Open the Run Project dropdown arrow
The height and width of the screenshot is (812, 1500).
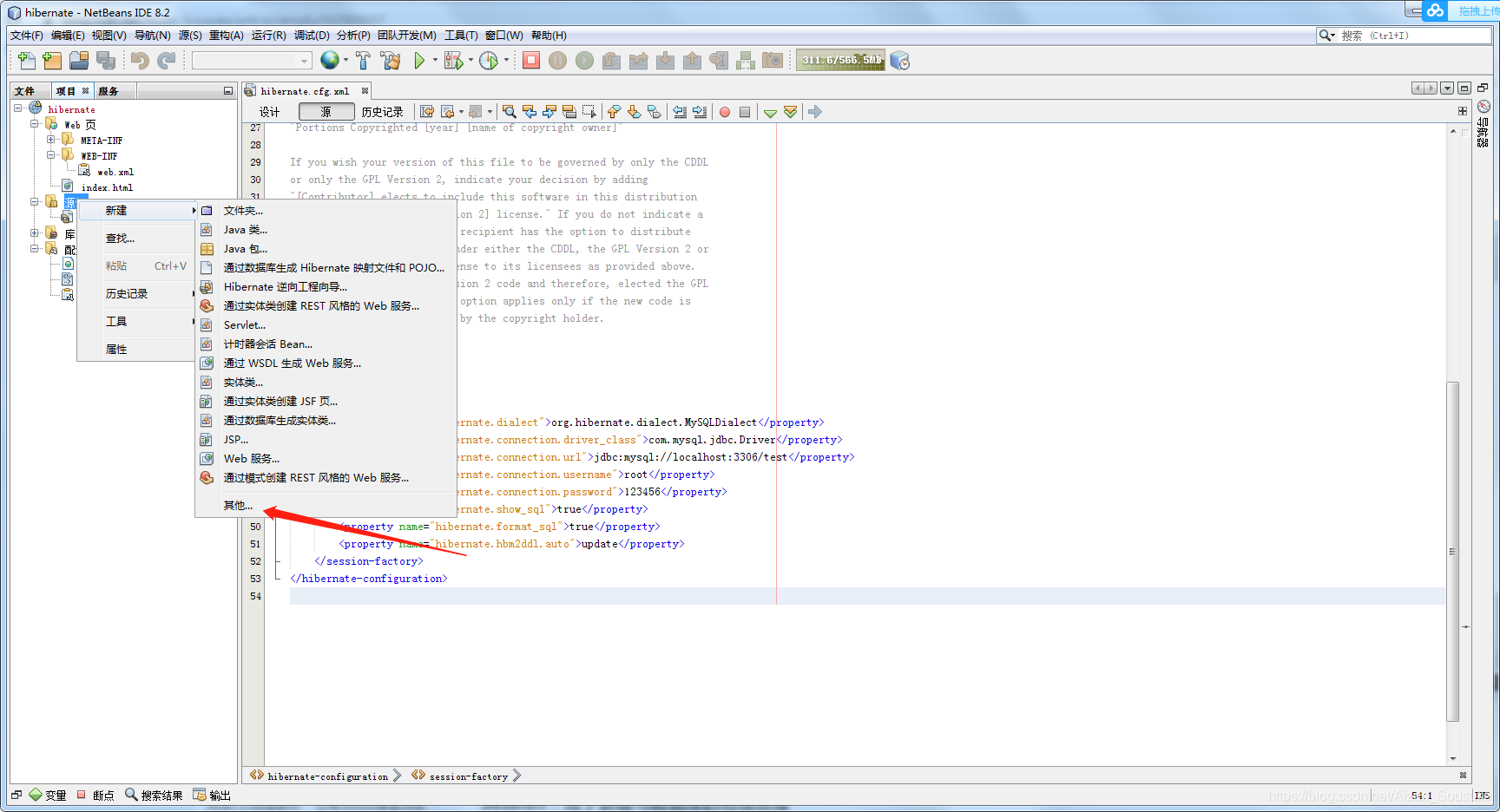pos(435,60)
